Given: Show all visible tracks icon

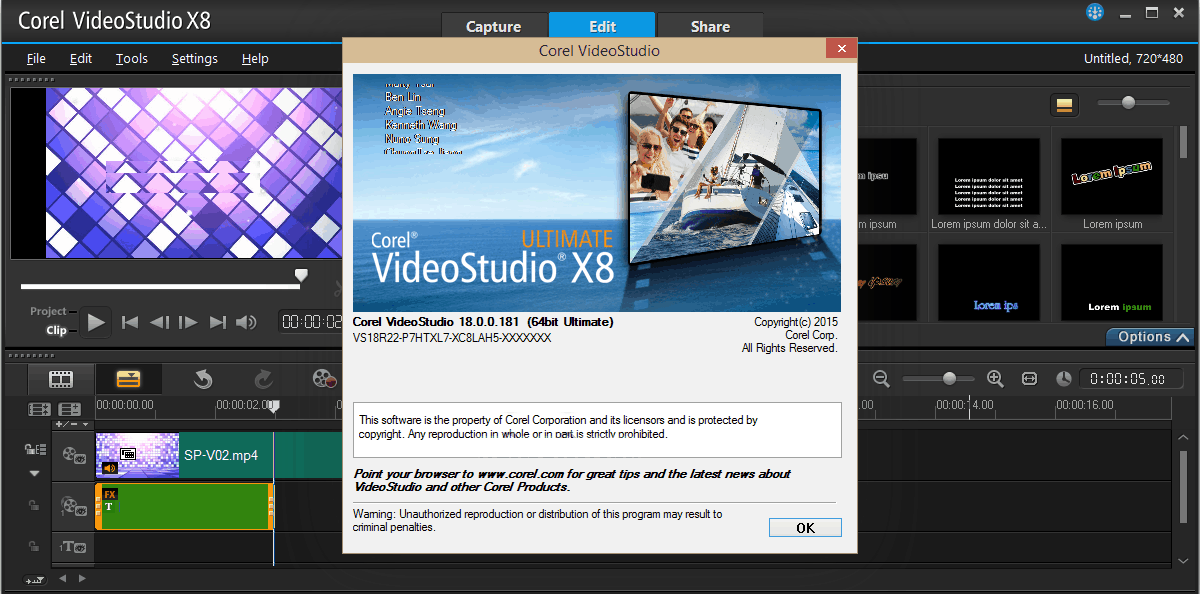Looking at the screenshot, I should (x=40, y=409).
